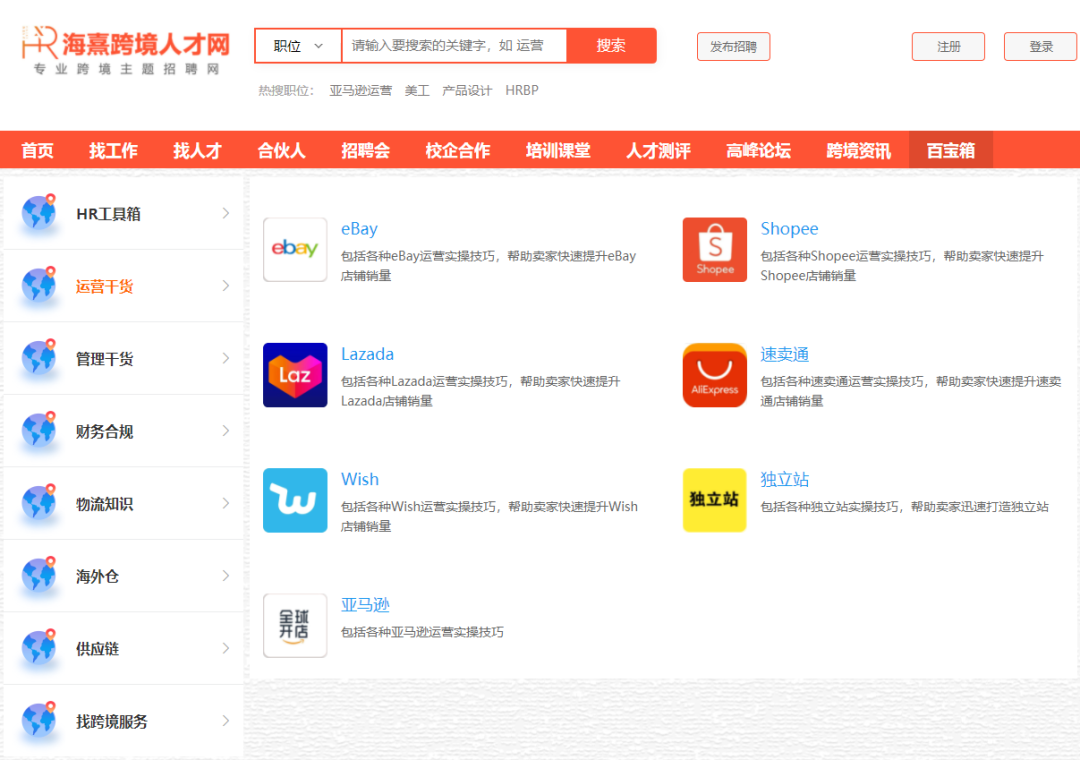Viewport: 1080px width, 760px height.
Task: Open the Shopee logo icon
Action: coord(714,249)
